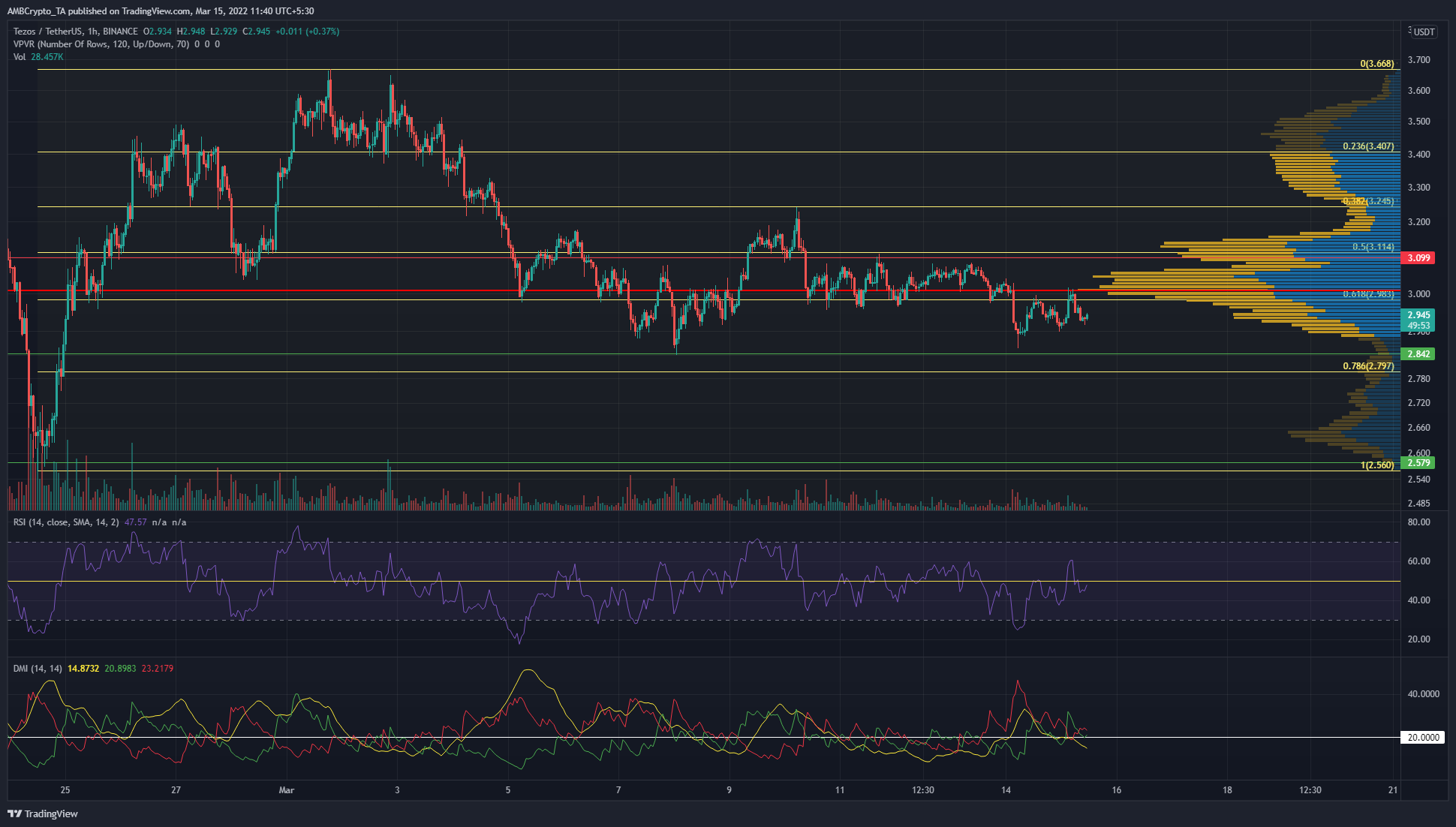Click the current price 2.945 label
The width and height of the screenshot is (1456, 827).
click(x=1418, y=315)
